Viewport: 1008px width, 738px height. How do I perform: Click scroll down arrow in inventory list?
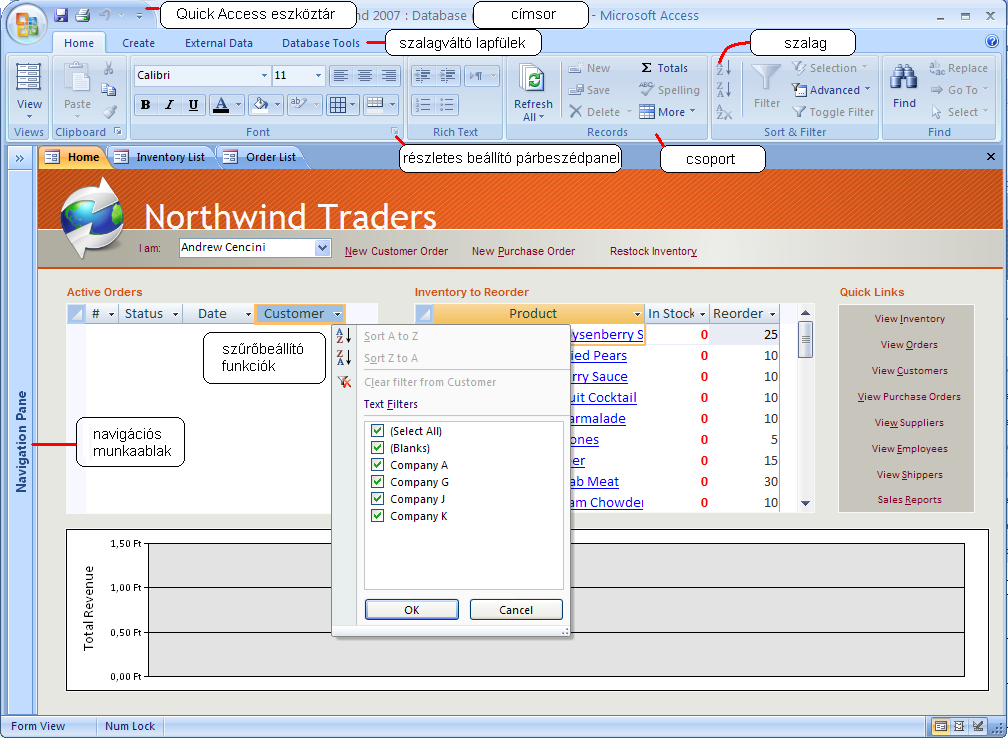(x=805, y=503)
